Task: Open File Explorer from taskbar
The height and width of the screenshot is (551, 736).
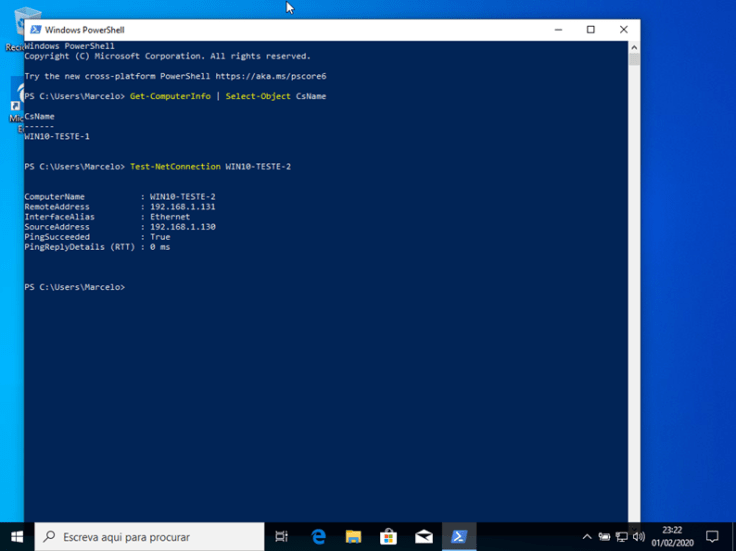Action: pyautogui.click(x=353, y=536)
